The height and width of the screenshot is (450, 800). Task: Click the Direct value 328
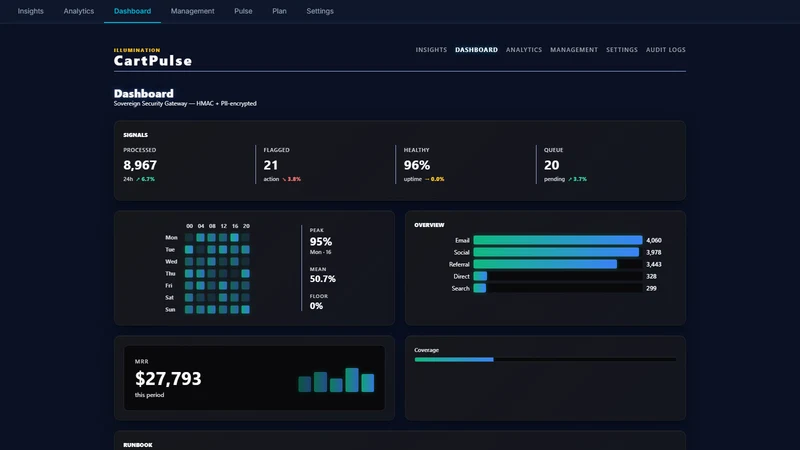point(651,276)
